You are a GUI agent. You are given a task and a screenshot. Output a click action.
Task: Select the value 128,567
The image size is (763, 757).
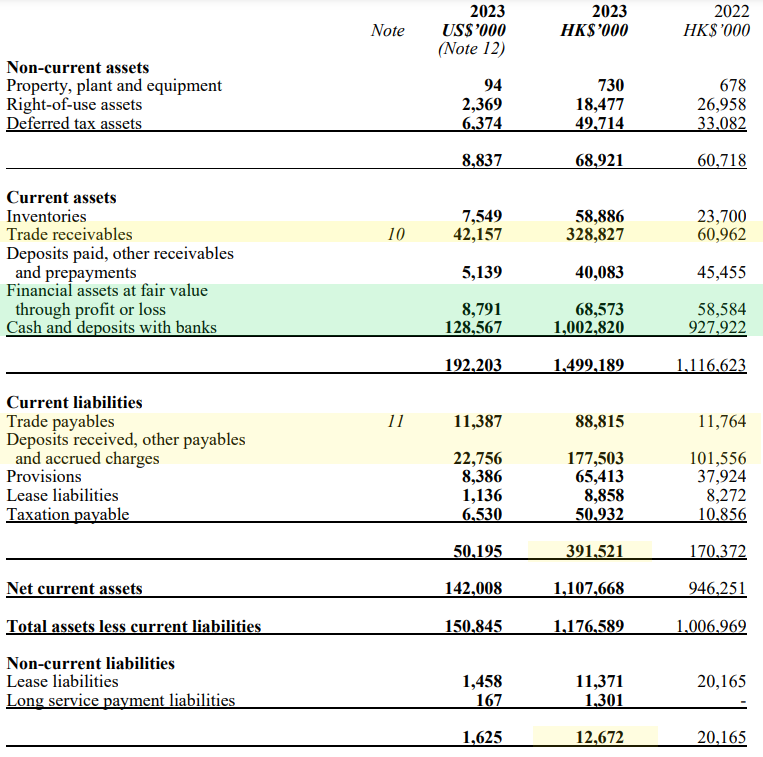coord(473,327)
